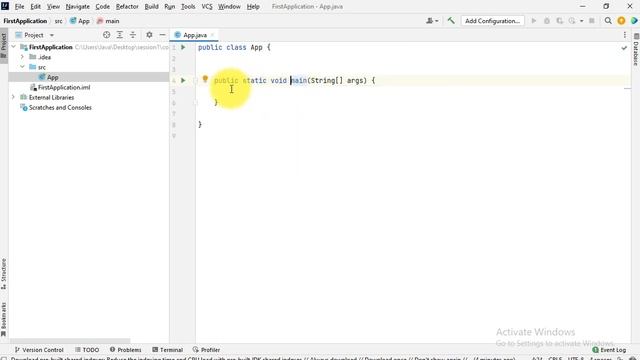This screenshot has height=360, width=640.
Task: Click the main breadcrumb in navigation bar
Action: [x=108, y=21]
